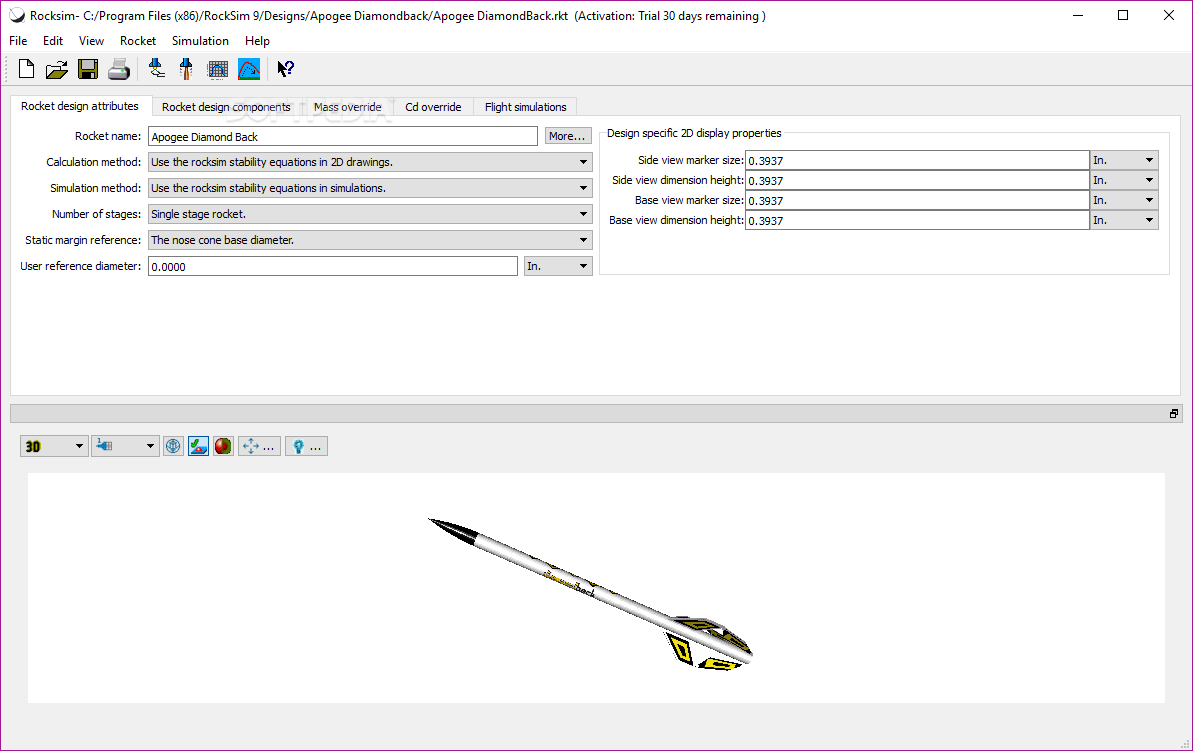Expand the Simulation method dropdown

pos(370,188)
